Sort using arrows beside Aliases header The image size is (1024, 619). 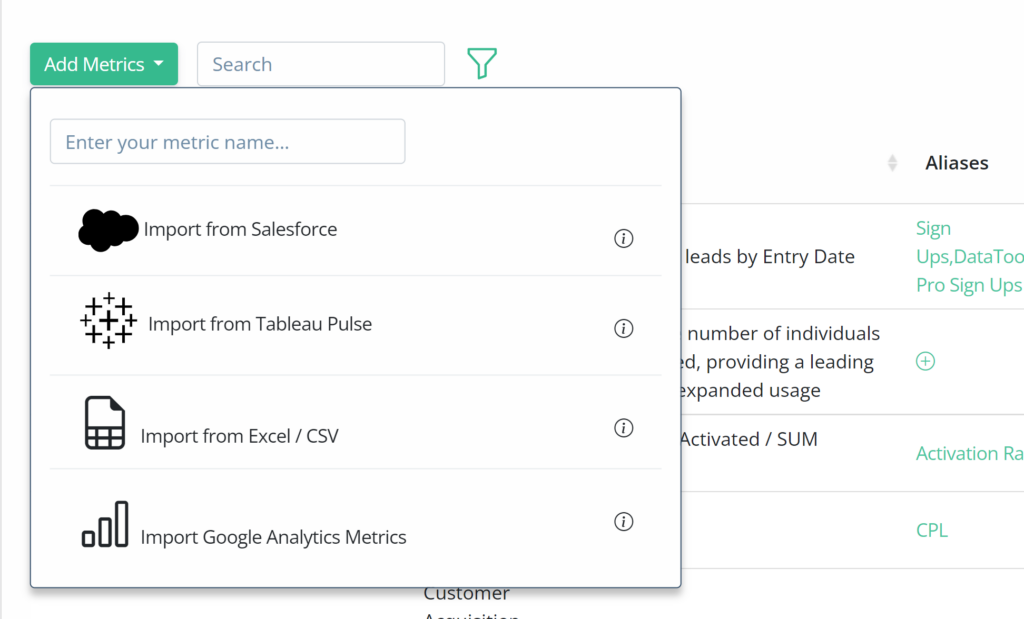point(893,163)
